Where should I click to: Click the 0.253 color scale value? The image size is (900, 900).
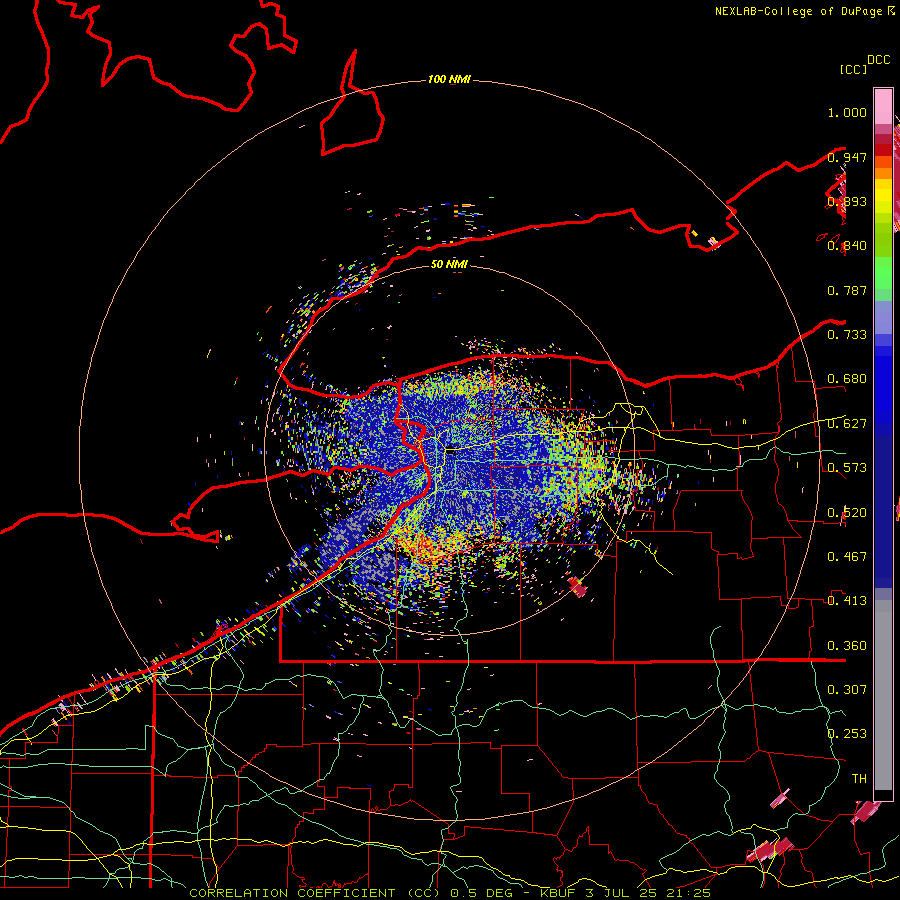point(847,734)
